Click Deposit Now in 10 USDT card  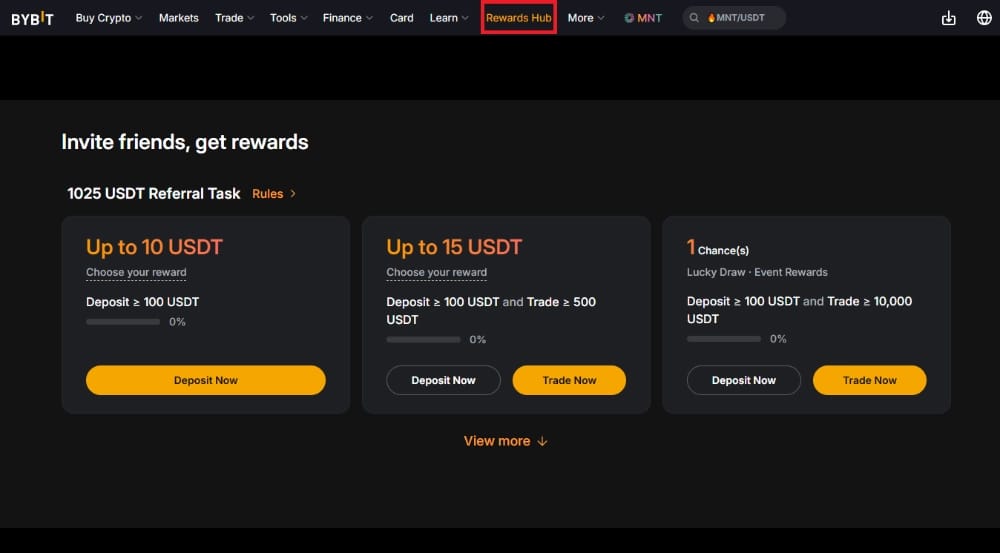coord(205,380)
